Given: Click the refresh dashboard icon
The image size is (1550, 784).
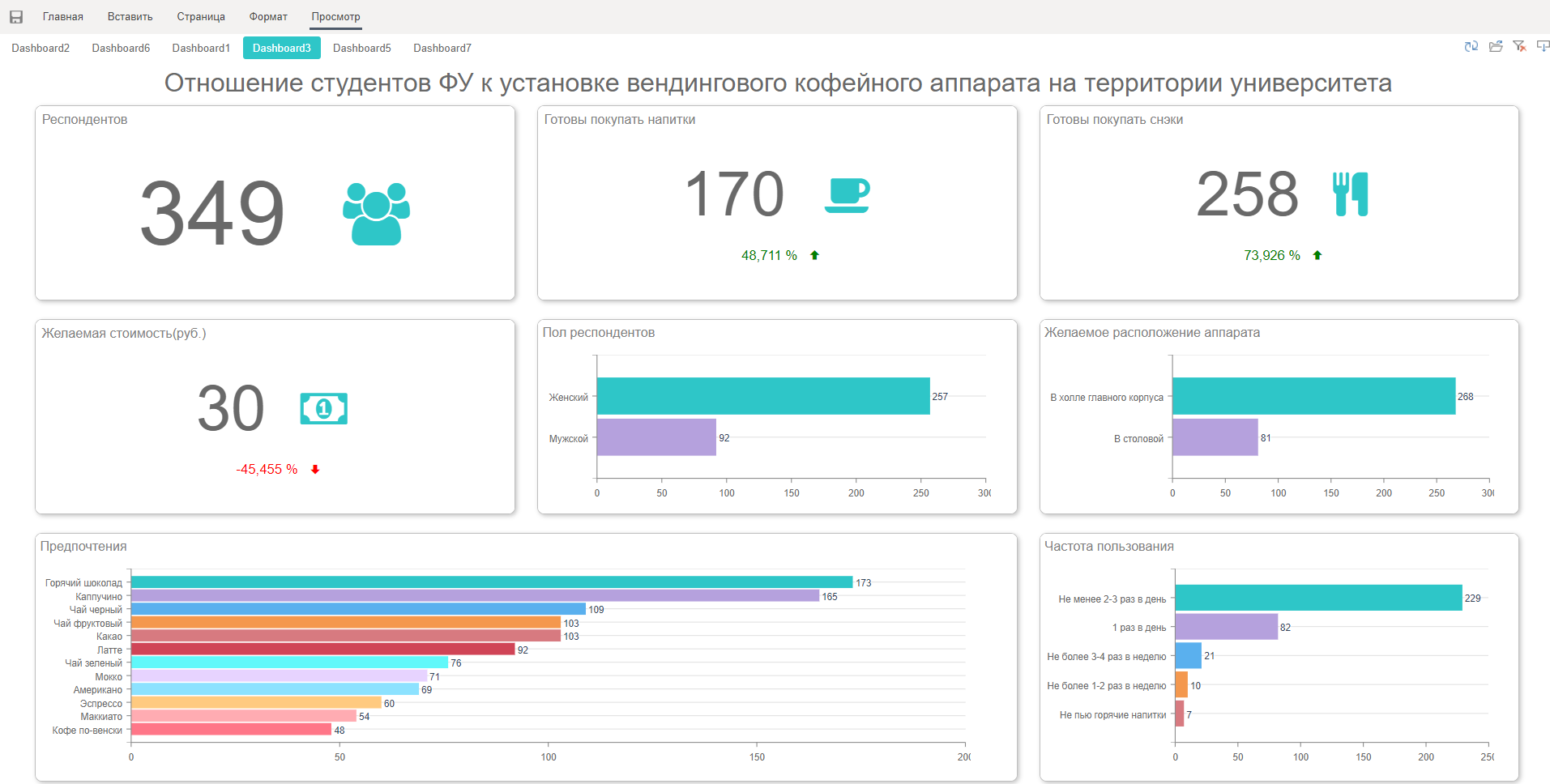Looking at the screenshot, I should (1471, 47).
